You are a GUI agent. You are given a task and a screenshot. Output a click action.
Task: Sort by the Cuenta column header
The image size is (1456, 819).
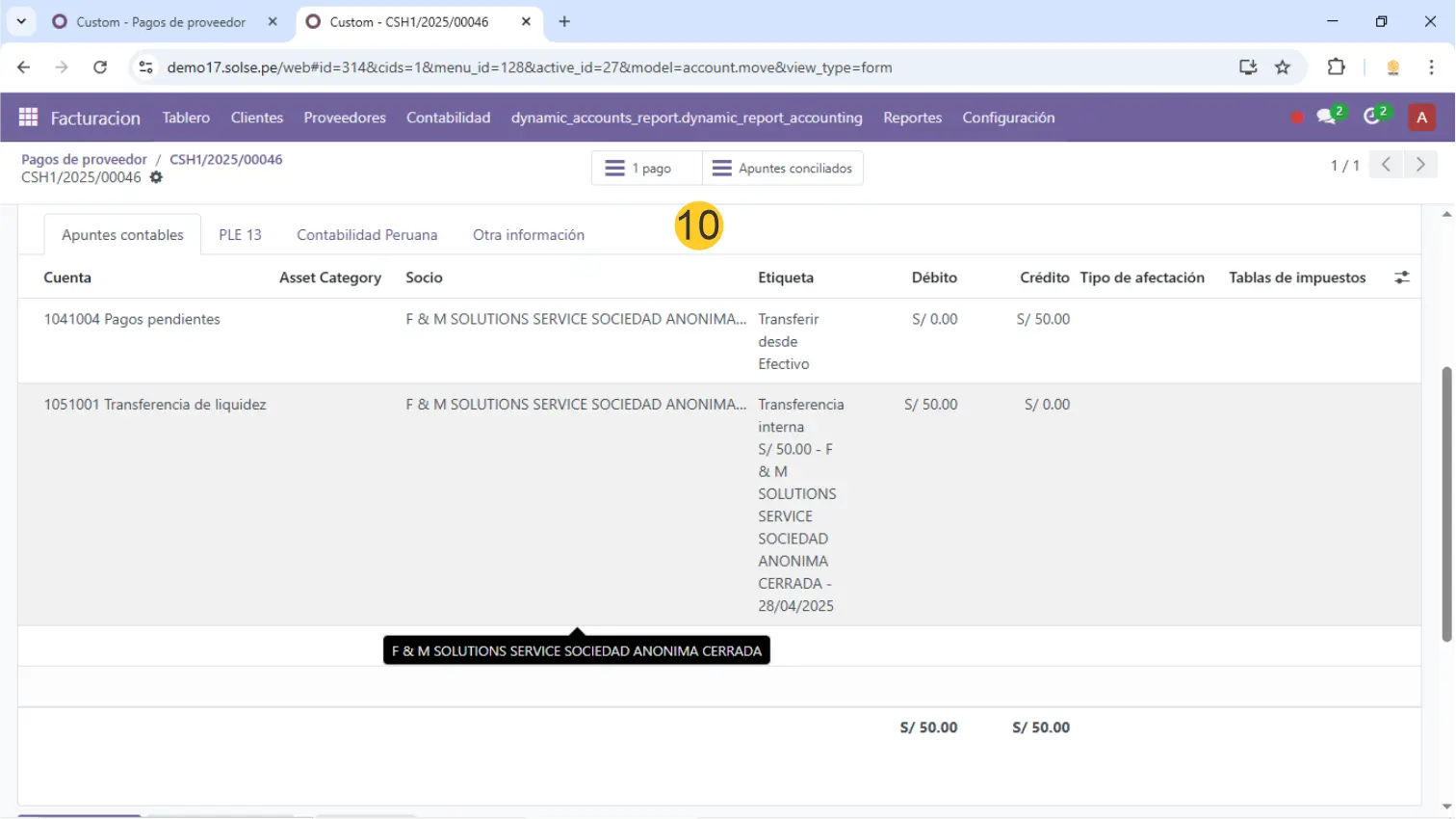pos(67,277)
